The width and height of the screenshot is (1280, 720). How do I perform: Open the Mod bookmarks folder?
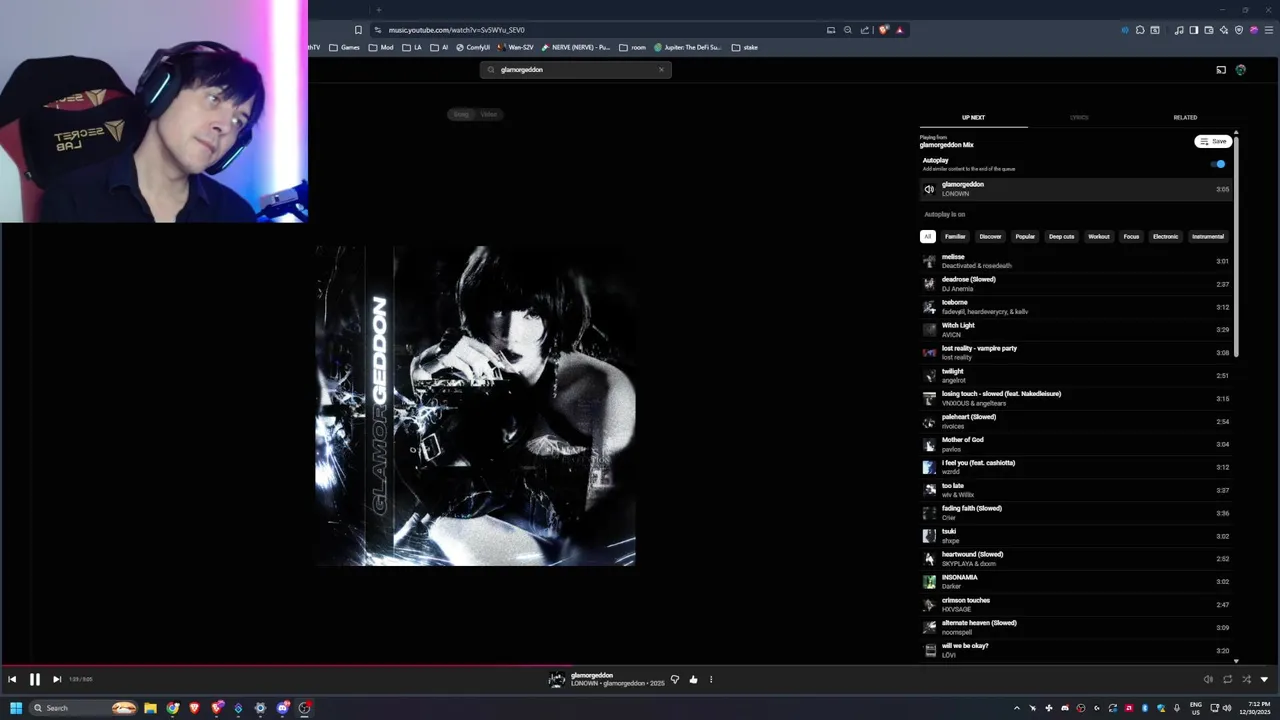tap(382, 47)
